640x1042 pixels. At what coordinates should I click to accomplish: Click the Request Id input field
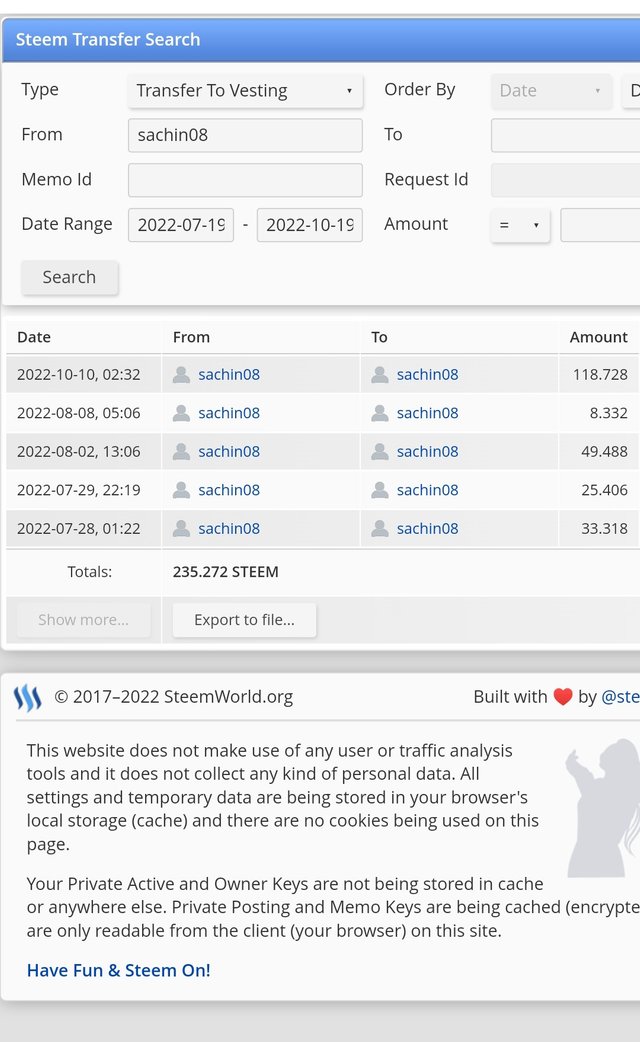point(566,180)
